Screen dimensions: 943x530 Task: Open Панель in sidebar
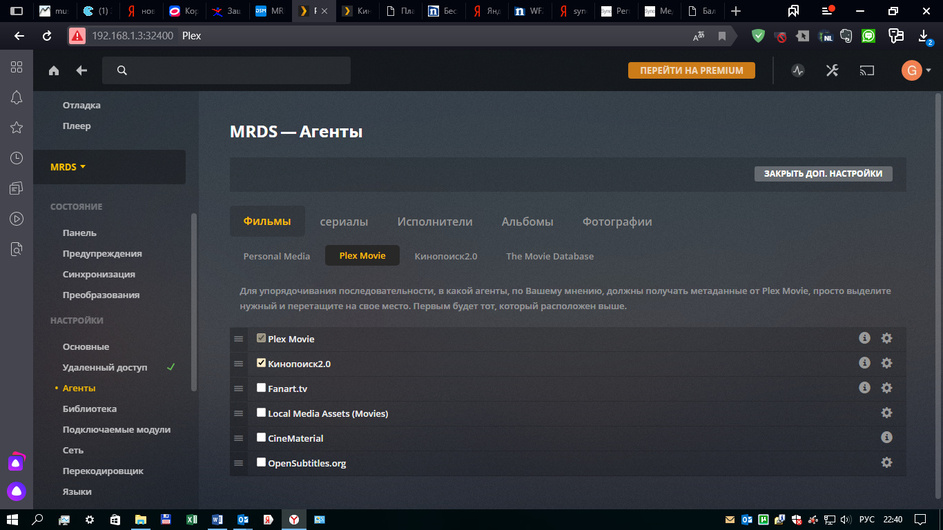(79, 233)
